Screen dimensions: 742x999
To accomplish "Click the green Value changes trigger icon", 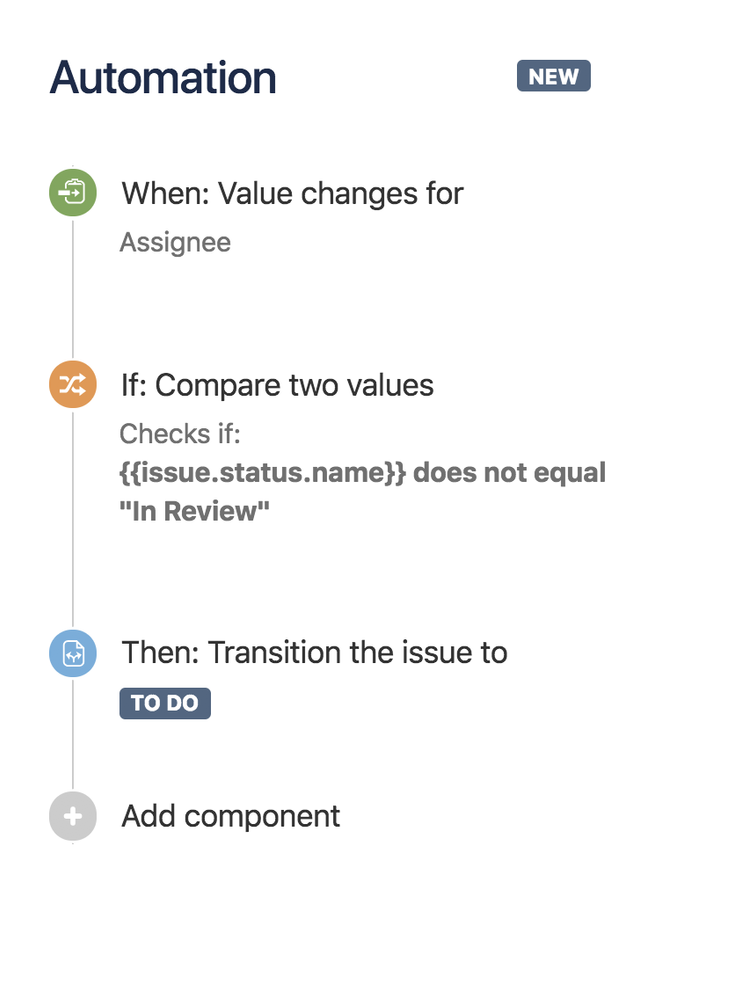I will 71,193.
